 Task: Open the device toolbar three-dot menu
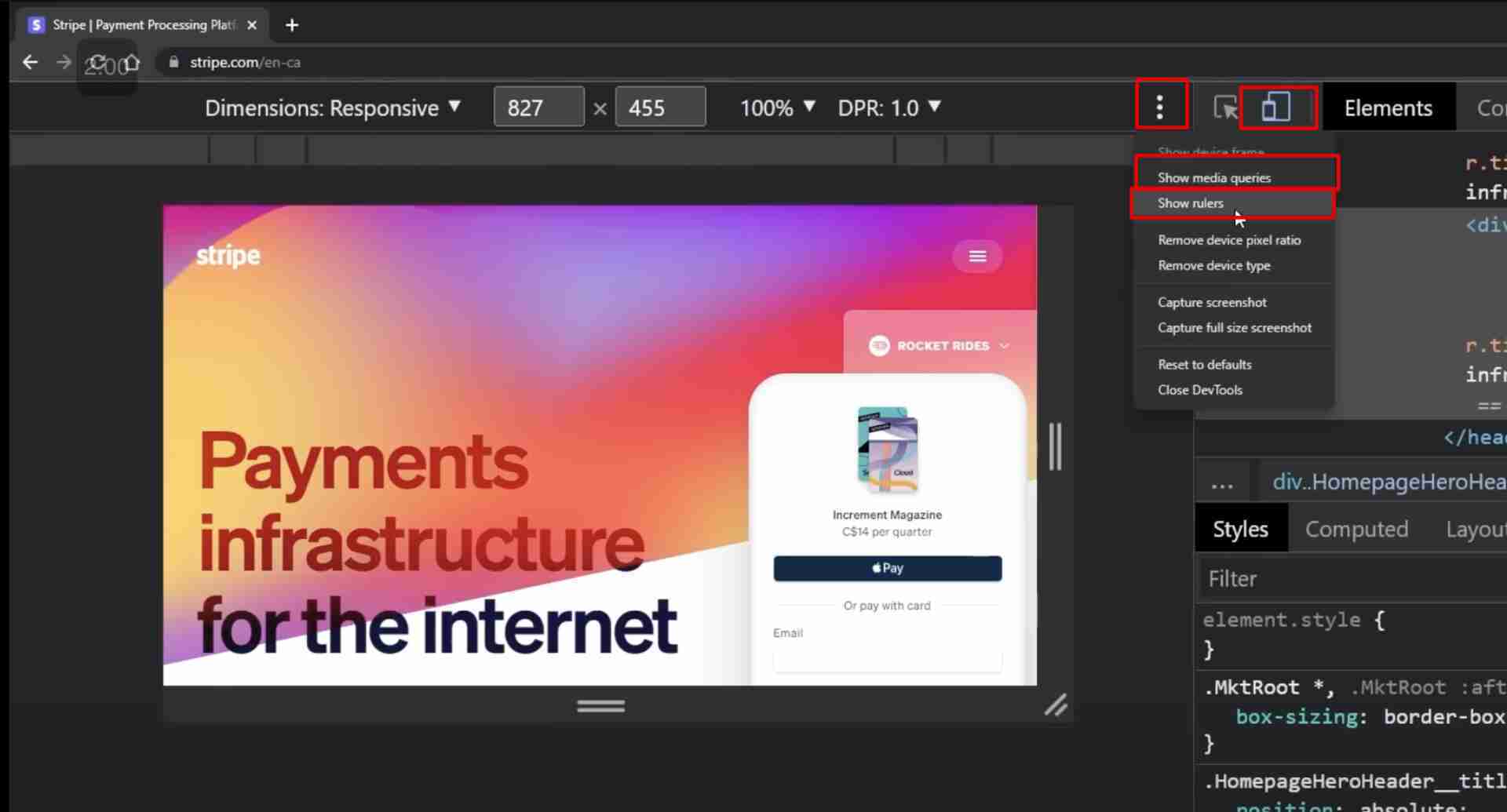click(x=1160, y=106)
